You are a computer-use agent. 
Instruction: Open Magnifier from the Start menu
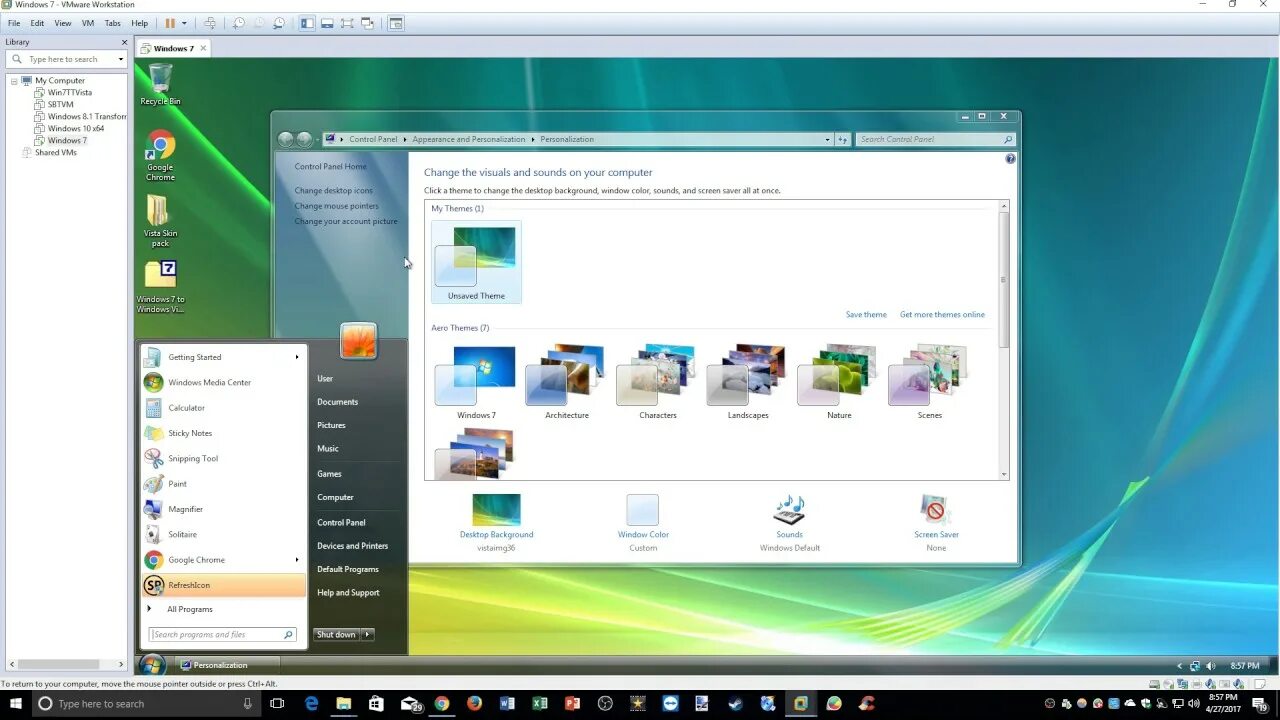coord(223,509)
